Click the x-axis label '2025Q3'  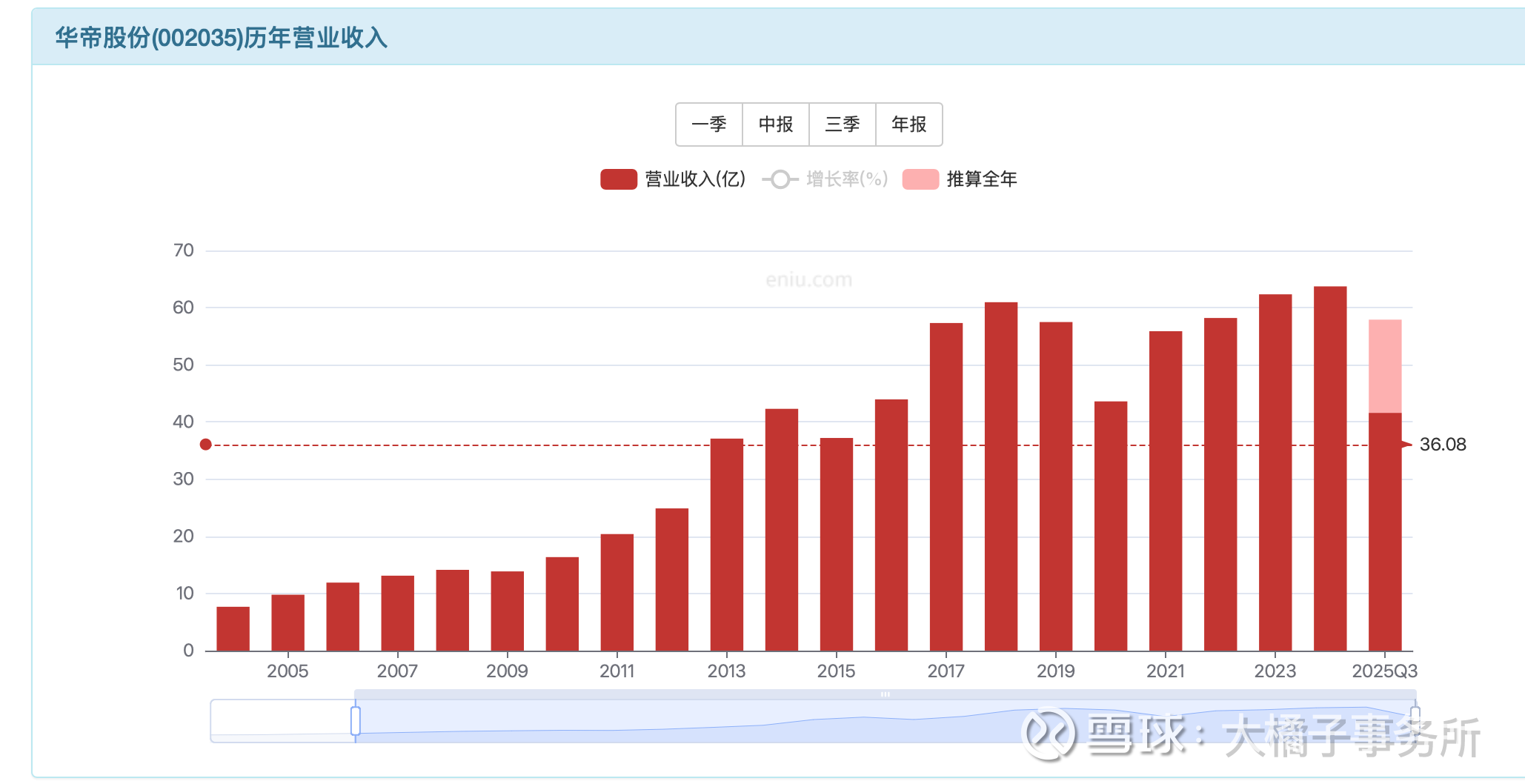click(1384, 671)
